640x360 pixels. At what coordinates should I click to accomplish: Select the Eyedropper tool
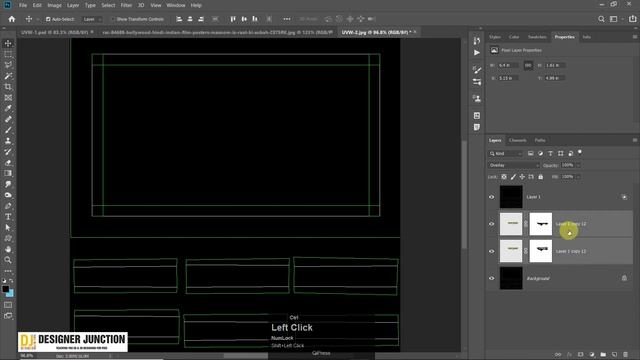pos(8,108)
